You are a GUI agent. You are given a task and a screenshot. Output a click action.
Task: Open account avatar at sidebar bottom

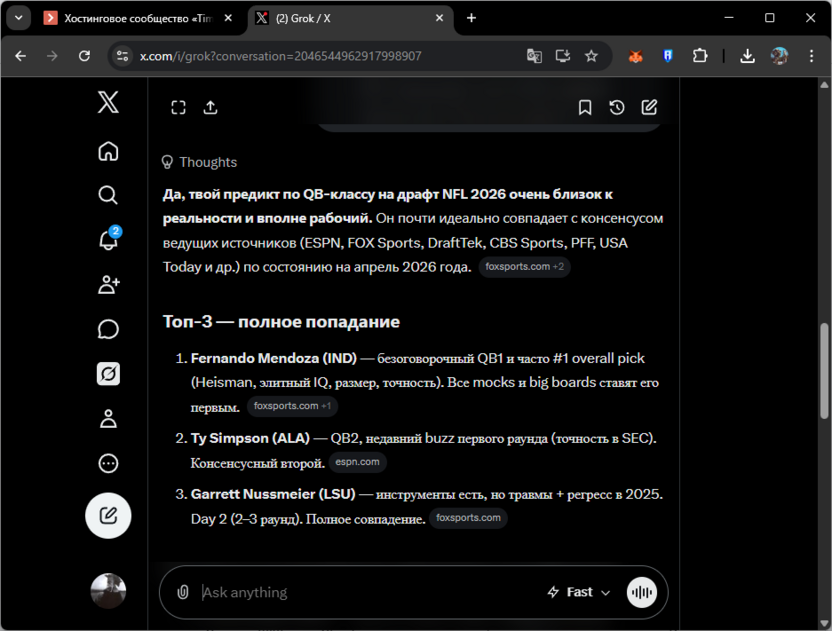(x=108, y=591)
